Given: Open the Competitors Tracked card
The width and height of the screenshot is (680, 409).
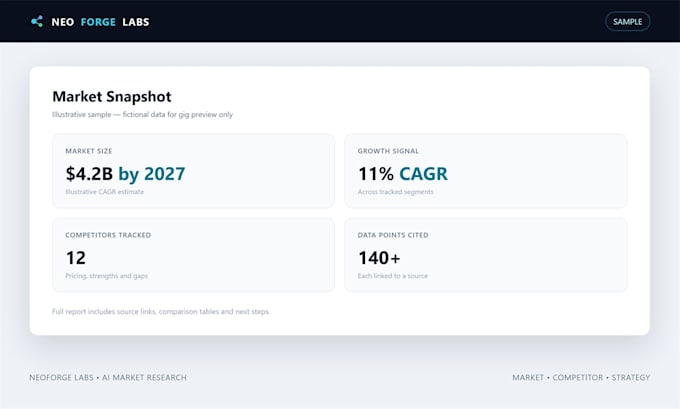Looking at the screenshot, I should pos(193,255).
